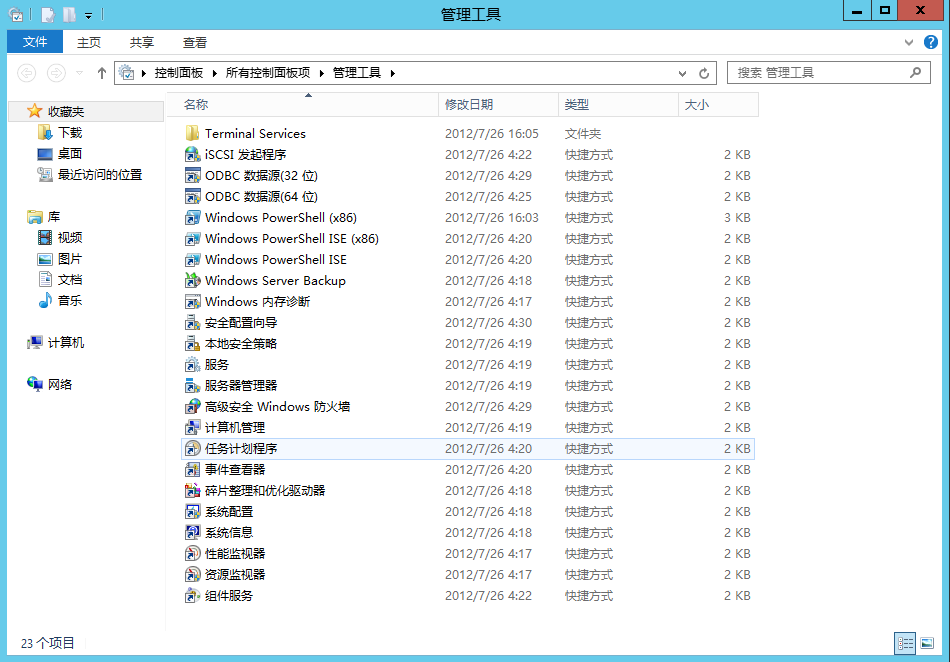This screenshot has width=950, height=662.
Task: Open 下载 in the navigation pane
Action: (x=70, y=132)
